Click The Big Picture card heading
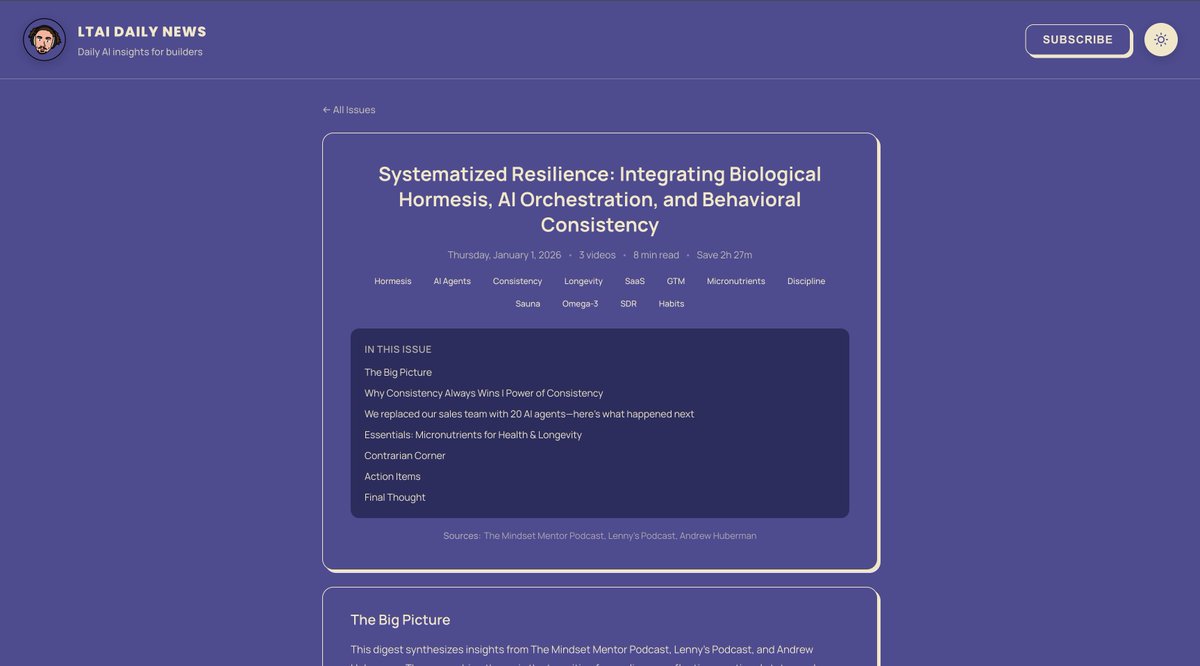Viewport: 1200px width, 666px height. tap(400, 620)
